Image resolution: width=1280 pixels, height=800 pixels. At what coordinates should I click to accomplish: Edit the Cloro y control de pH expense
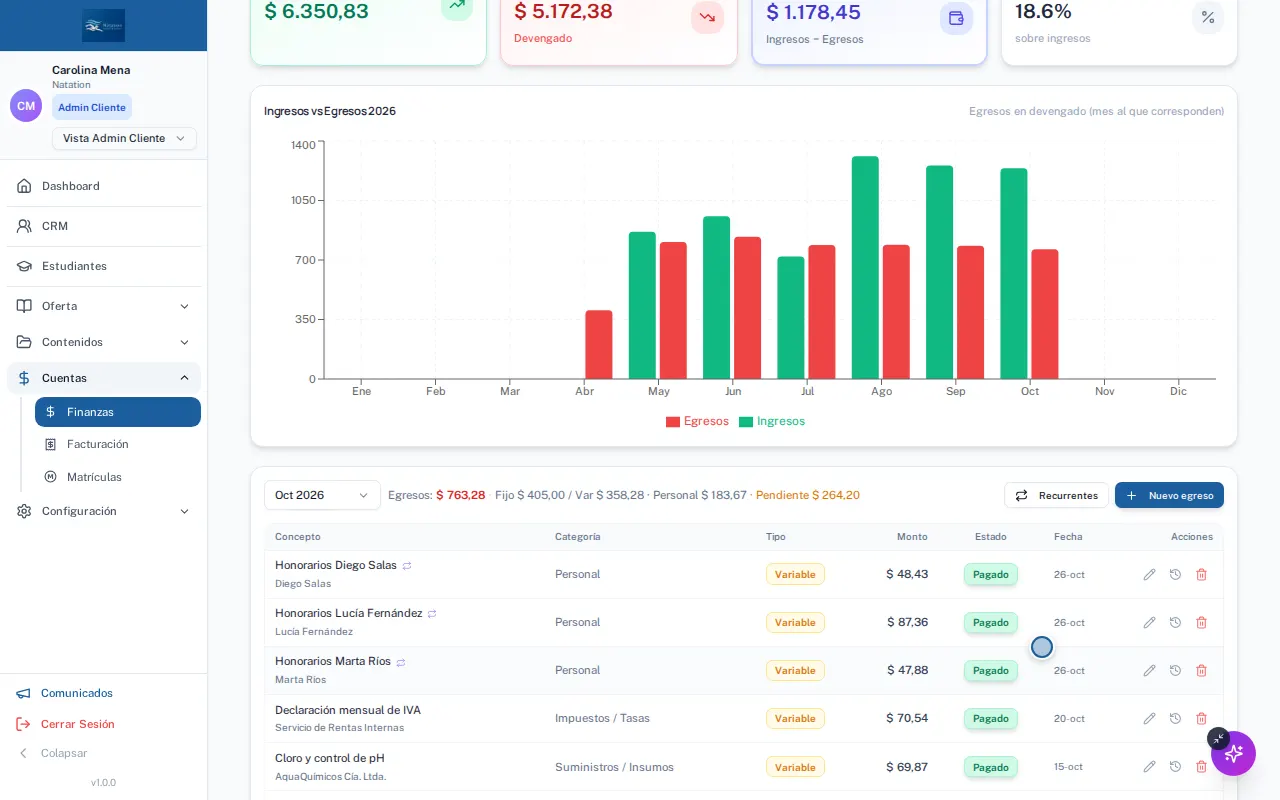click(x=1149, y=767)
